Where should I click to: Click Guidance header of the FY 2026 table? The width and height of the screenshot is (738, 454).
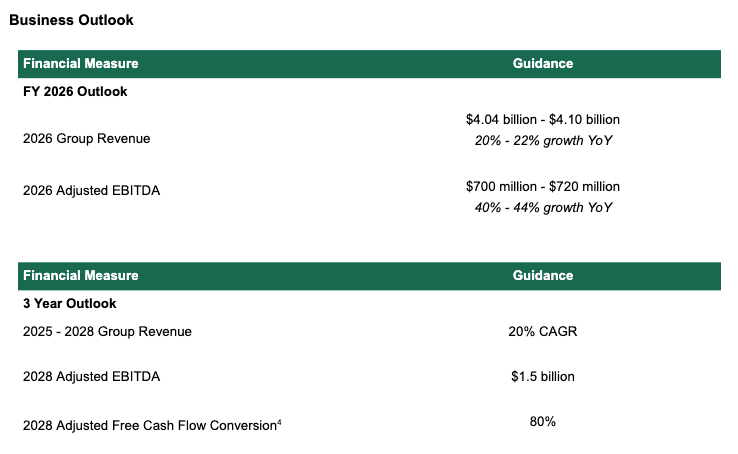point(543,64)
